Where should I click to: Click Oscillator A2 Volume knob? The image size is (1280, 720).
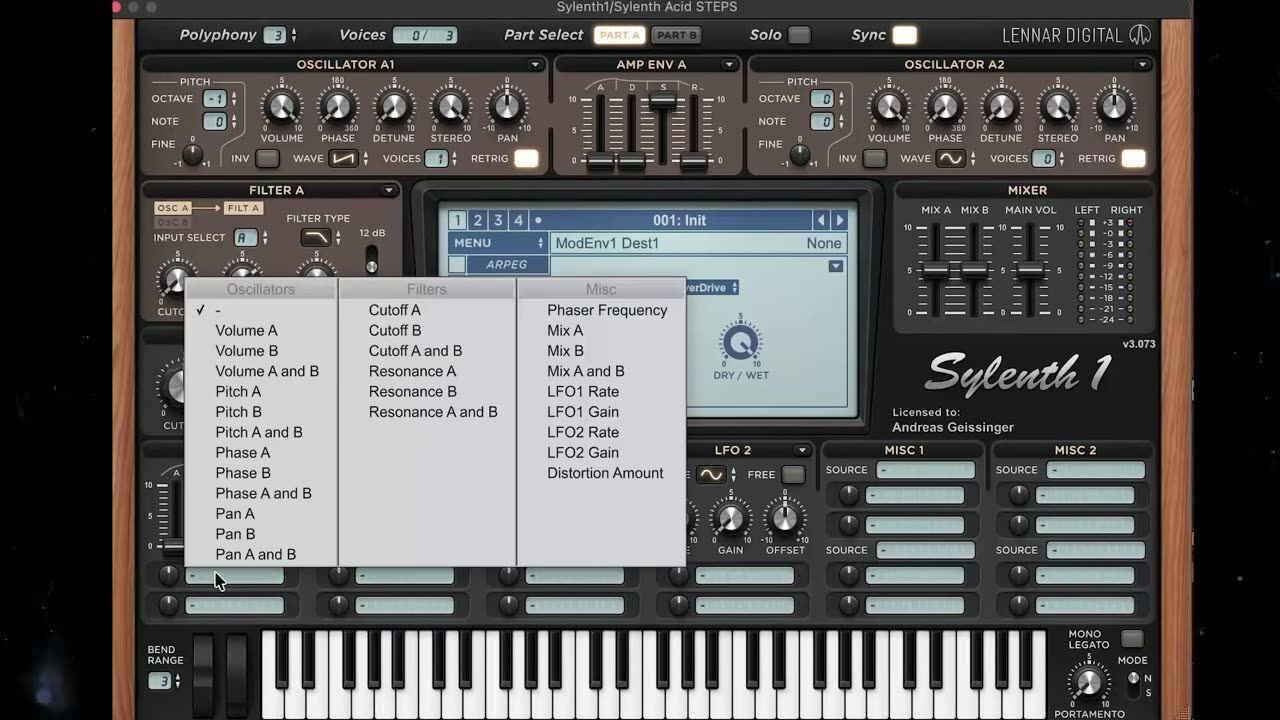tap(889, 106)
